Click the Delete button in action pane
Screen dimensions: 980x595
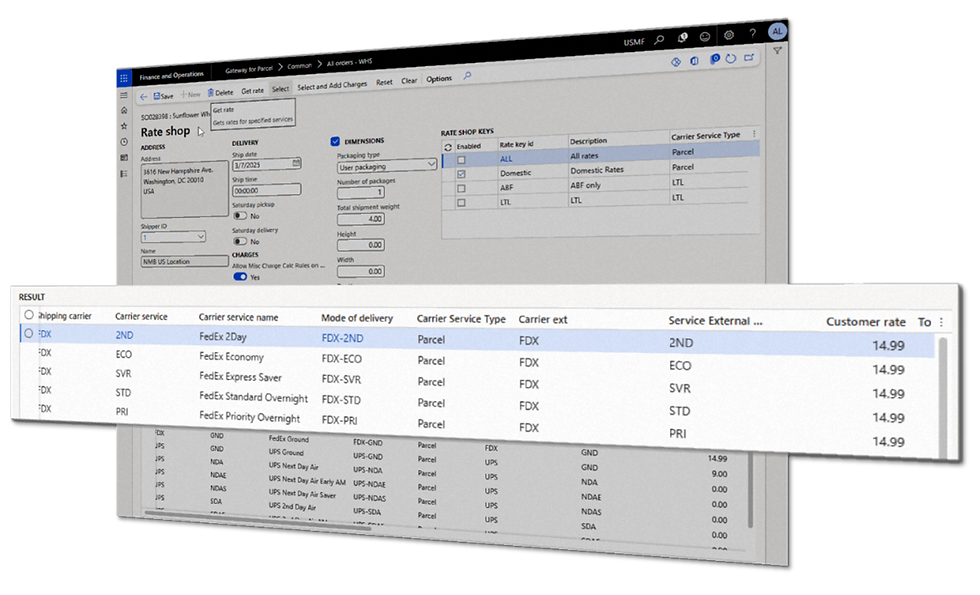pyautogui.click(x=220, y=92)
